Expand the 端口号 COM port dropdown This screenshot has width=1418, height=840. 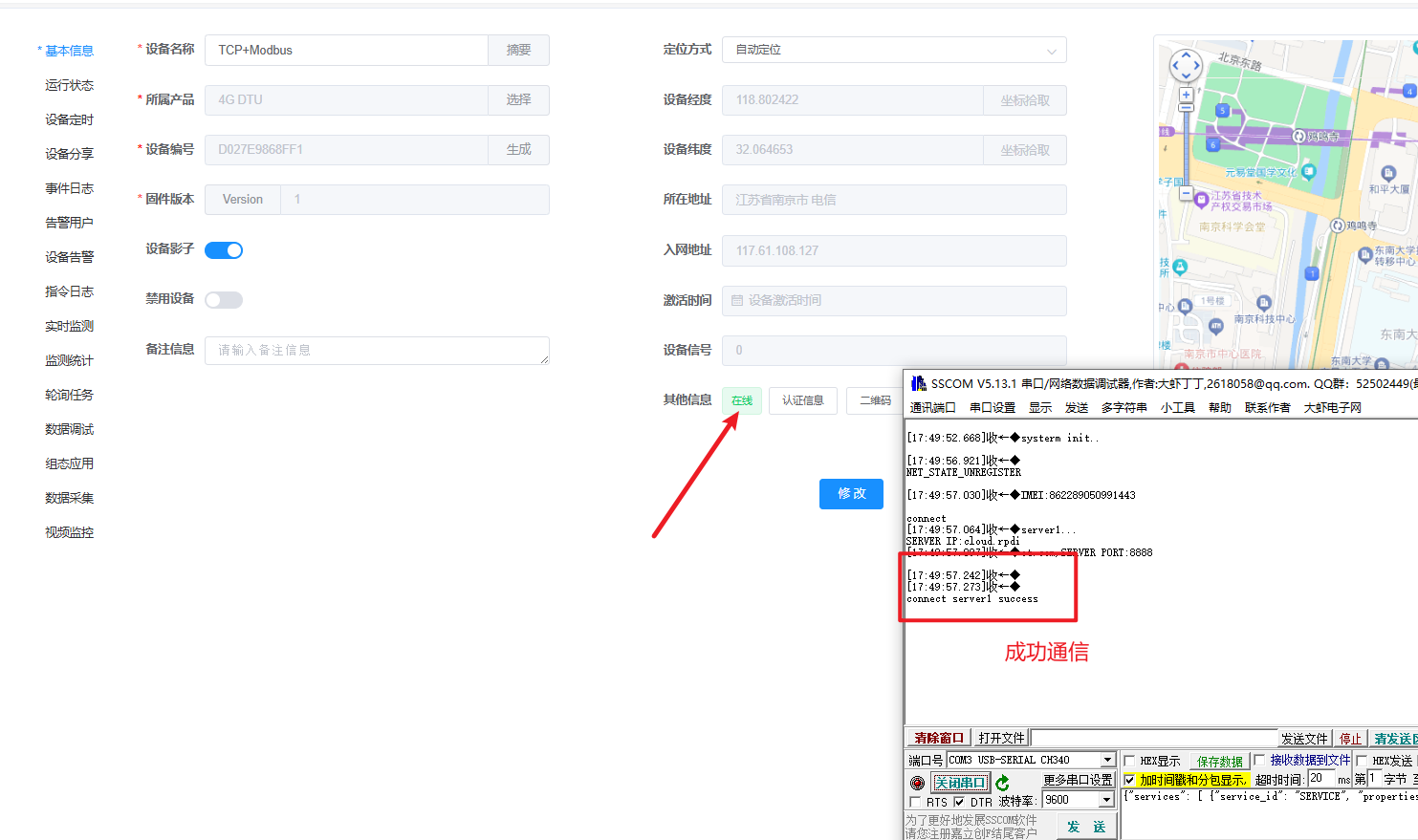click(x=1107, y=760)
